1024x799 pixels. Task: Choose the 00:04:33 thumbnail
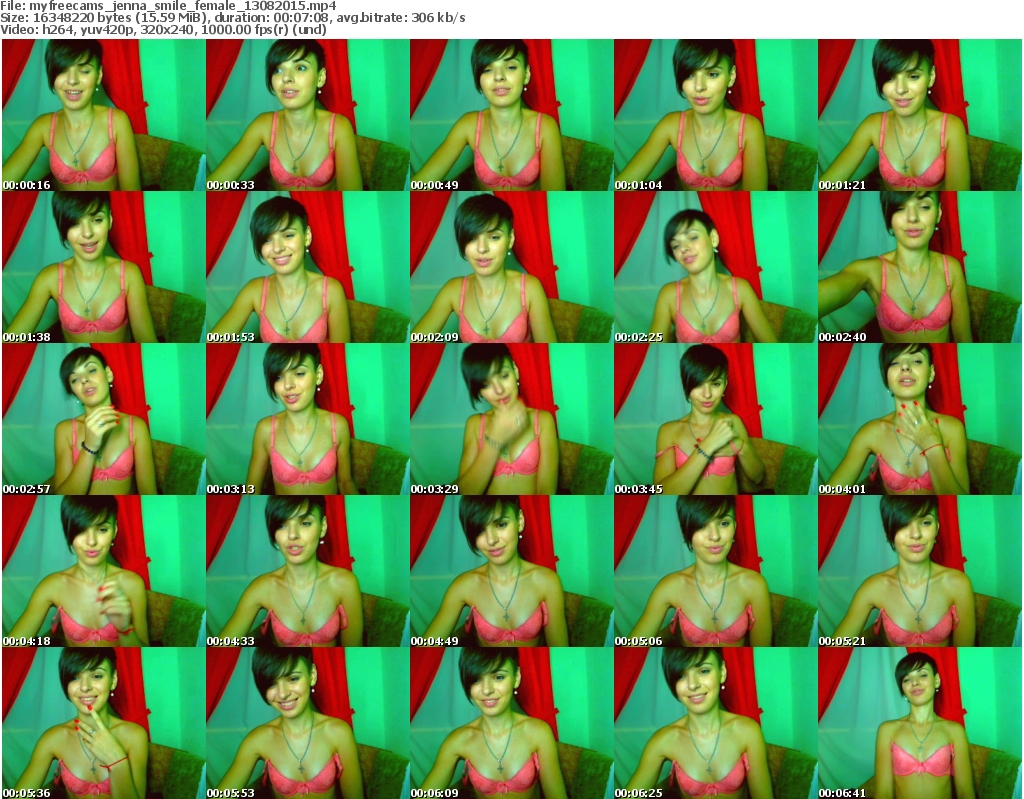click(308, 571)
